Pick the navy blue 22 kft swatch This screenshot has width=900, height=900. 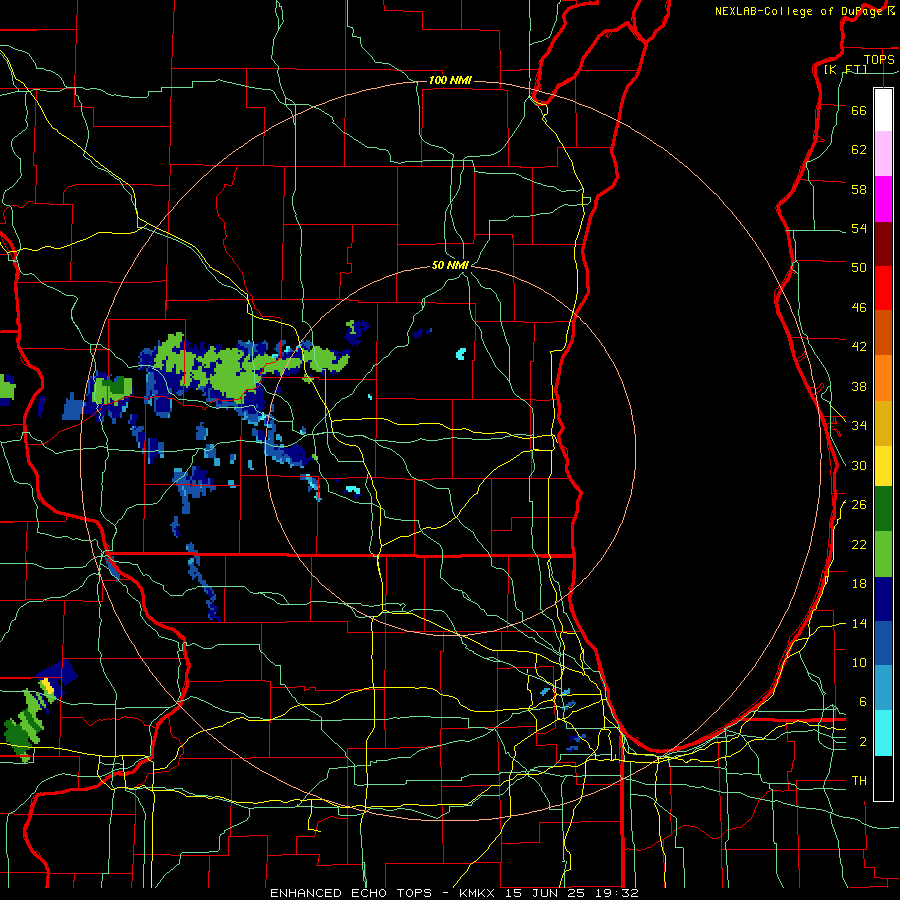[x=883, y=599]
